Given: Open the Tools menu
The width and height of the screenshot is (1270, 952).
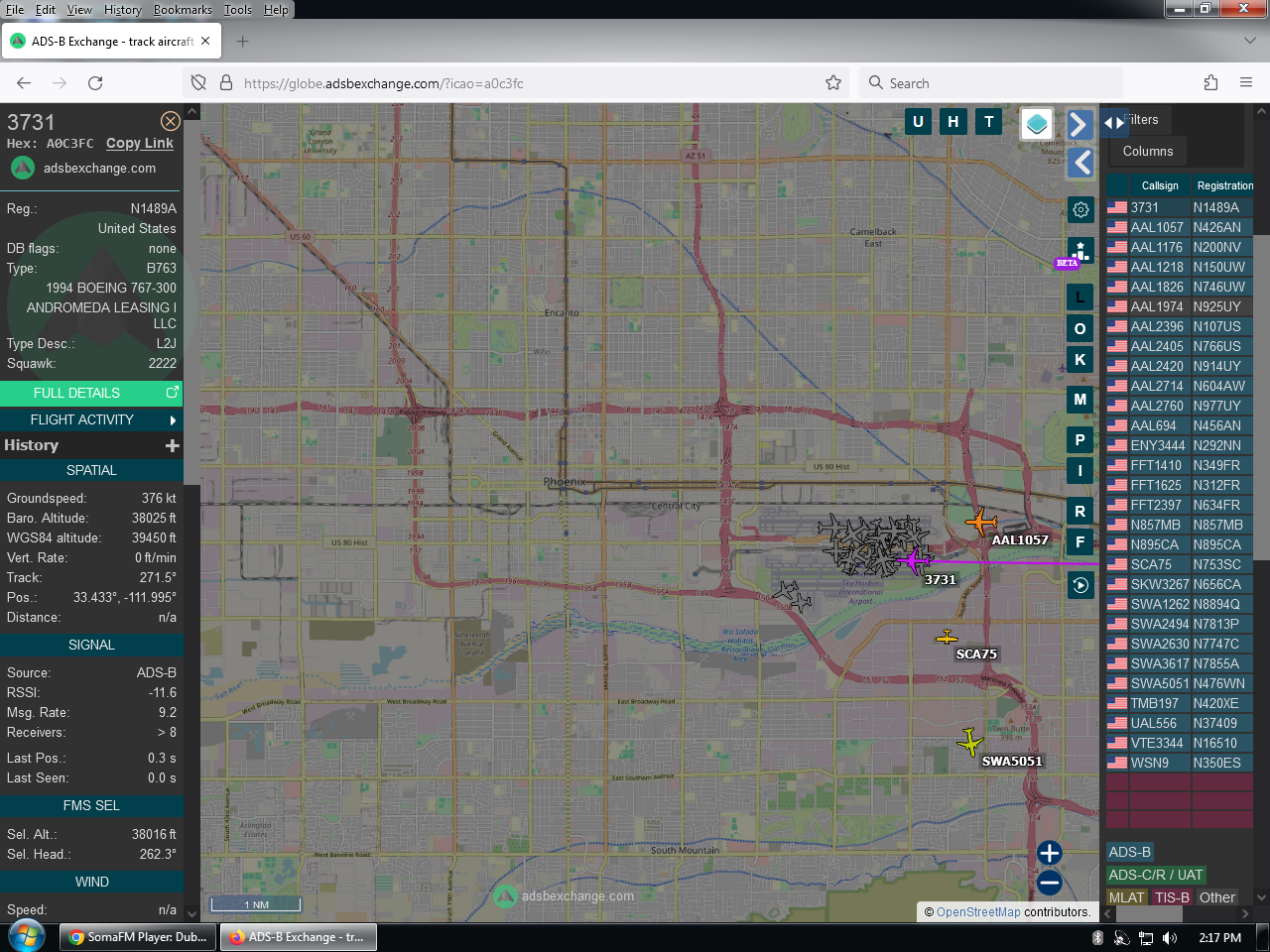Looking at the screenshot, I should click(238, 10).
